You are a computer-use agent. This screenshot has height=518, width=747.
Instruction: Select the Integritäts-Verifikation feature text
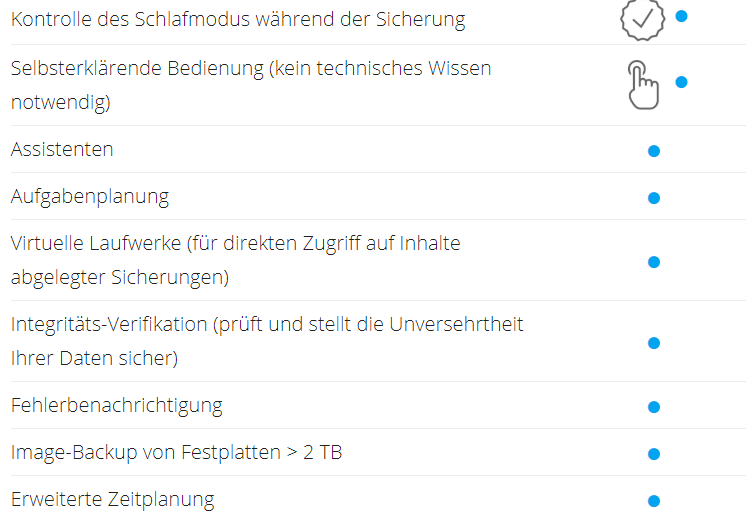pyautogui.click(x=267, y=341)
